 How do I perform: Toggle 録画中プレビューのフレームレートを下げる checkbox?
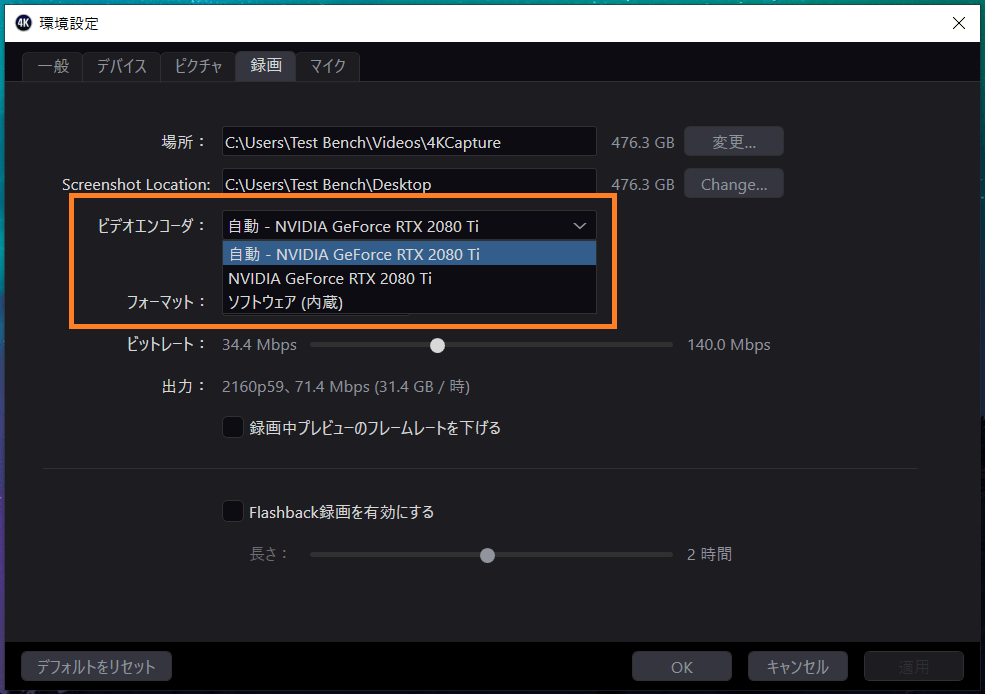pyautogui.click(x=233, y=428)
